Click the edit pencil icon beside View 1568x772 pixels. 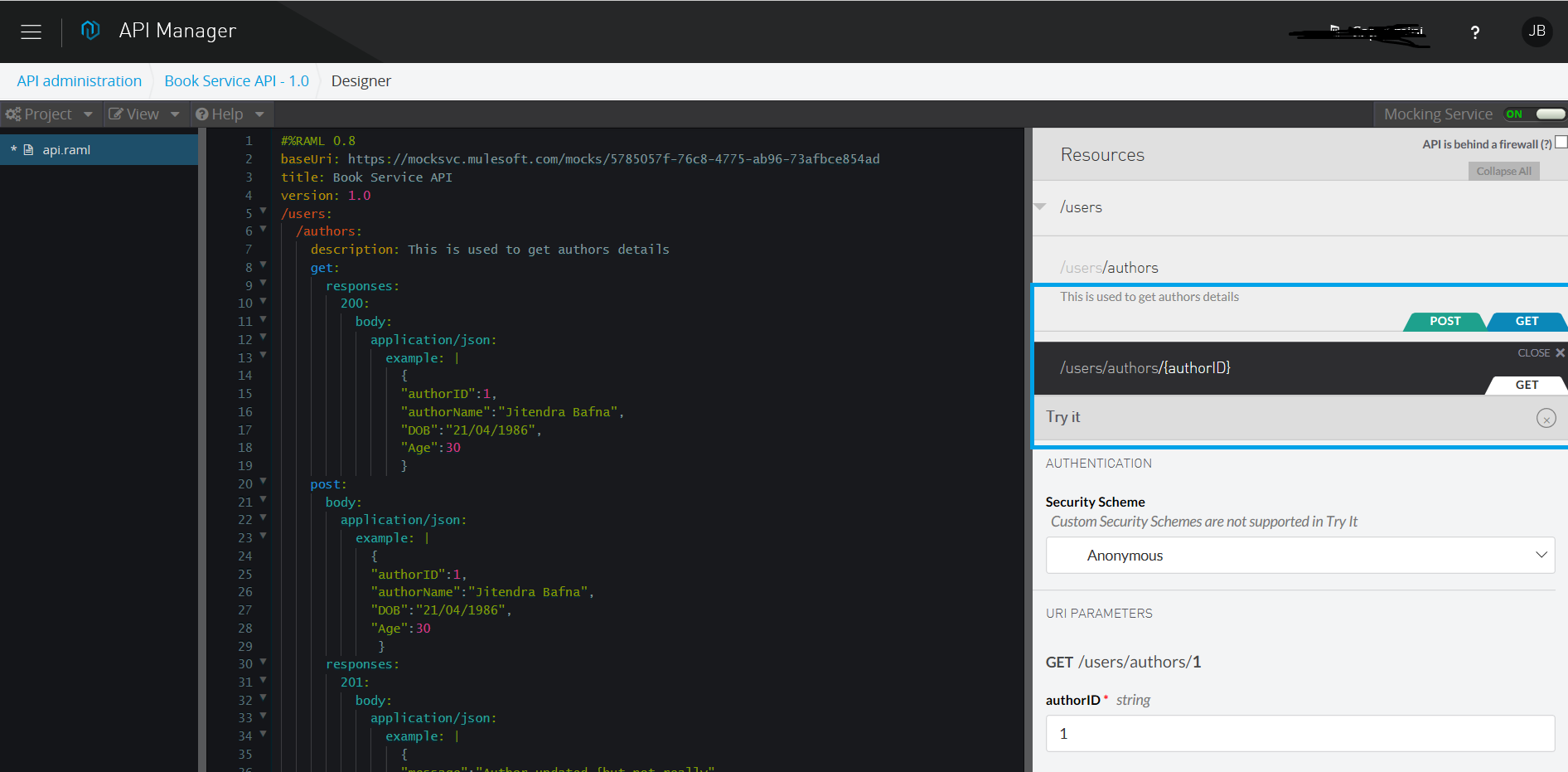pos(116,114)
